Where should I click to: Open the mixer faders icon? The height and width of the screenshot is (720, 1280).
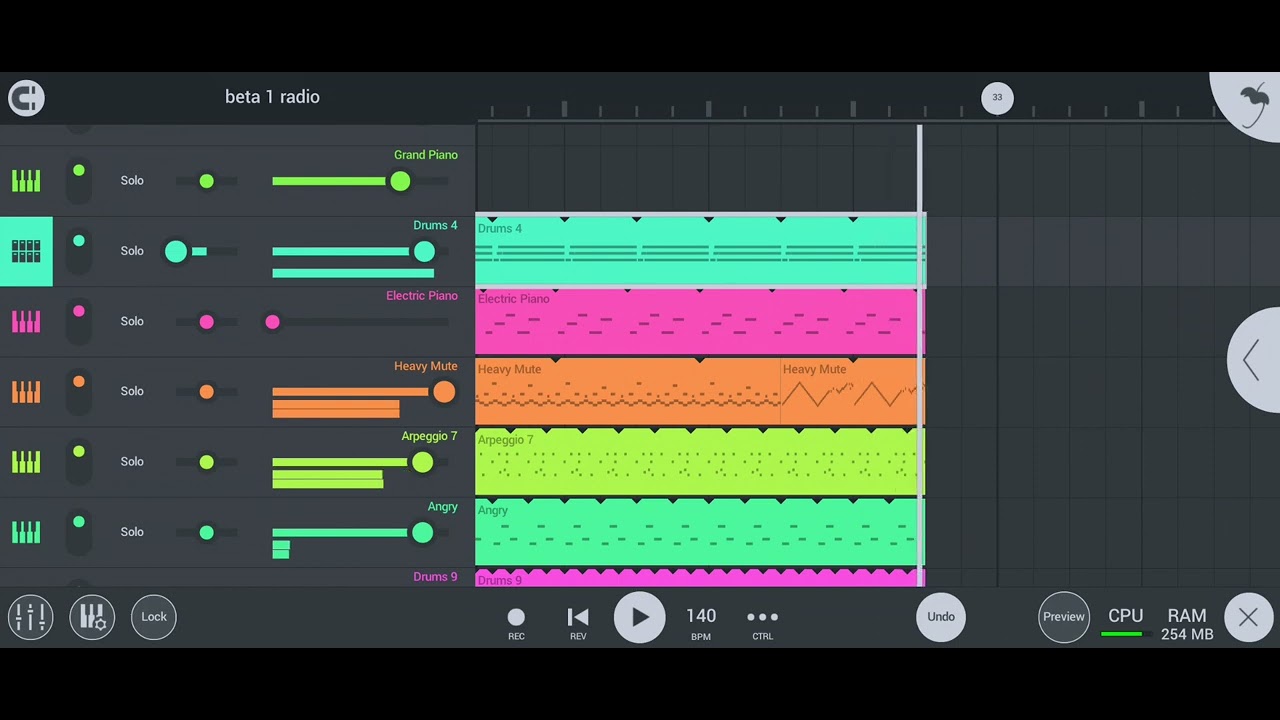[x=30, y=617]
